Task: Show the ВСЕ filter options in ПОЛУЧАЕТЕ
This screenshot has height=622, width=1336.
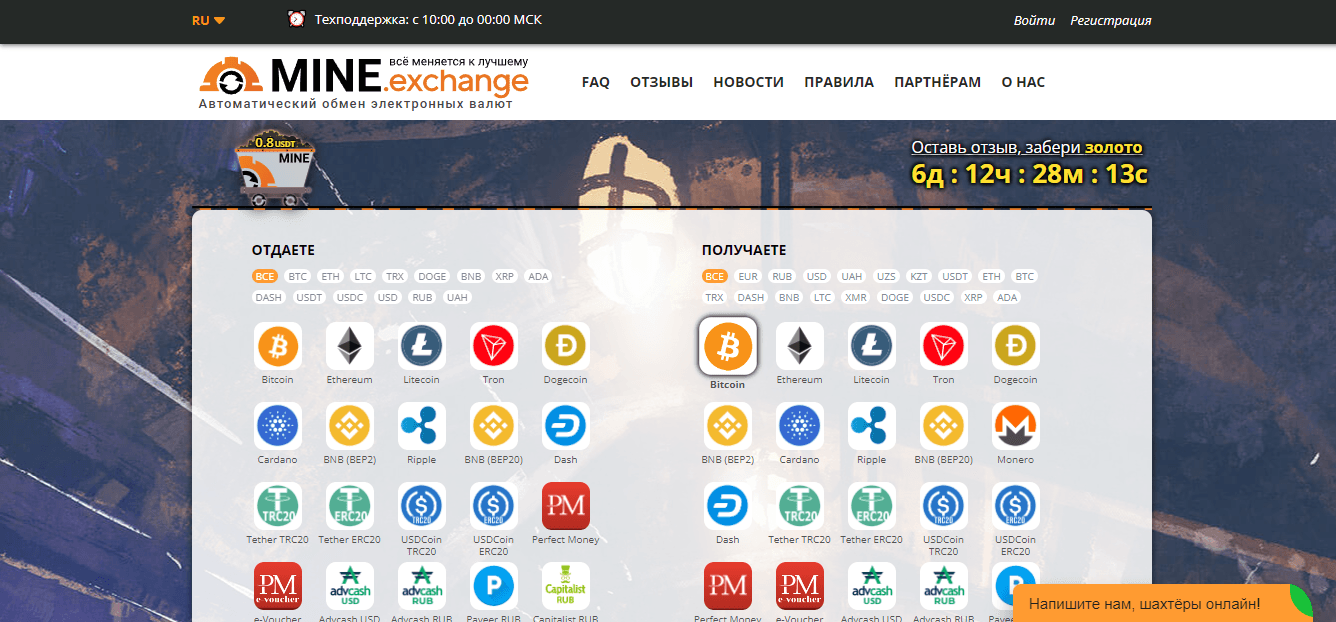Action: point(714,276)
